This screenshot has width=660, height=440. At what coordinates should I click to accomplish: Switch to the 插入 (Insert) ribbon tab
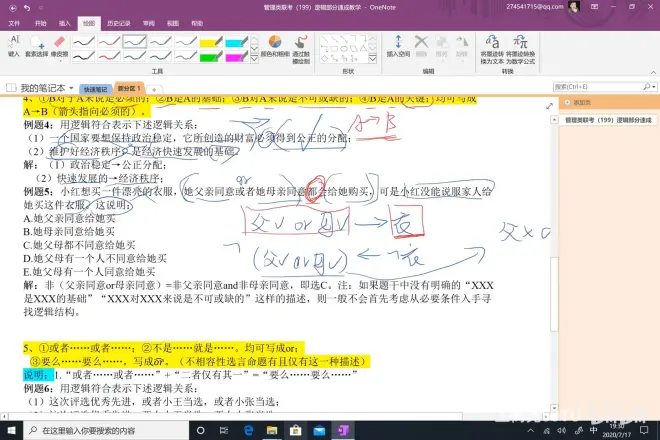65,20
